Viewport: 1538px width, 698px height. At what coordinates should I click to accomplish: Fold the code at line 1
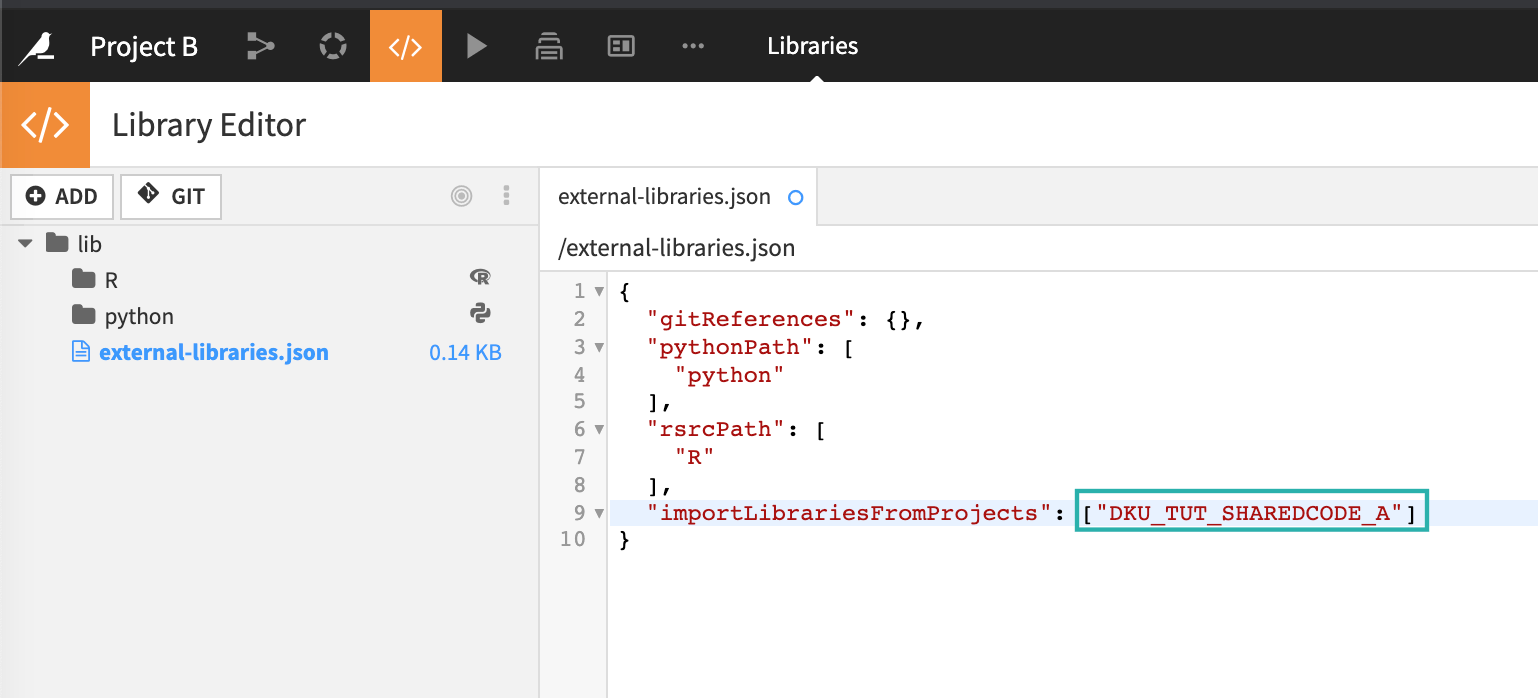(x=599, y=292)
